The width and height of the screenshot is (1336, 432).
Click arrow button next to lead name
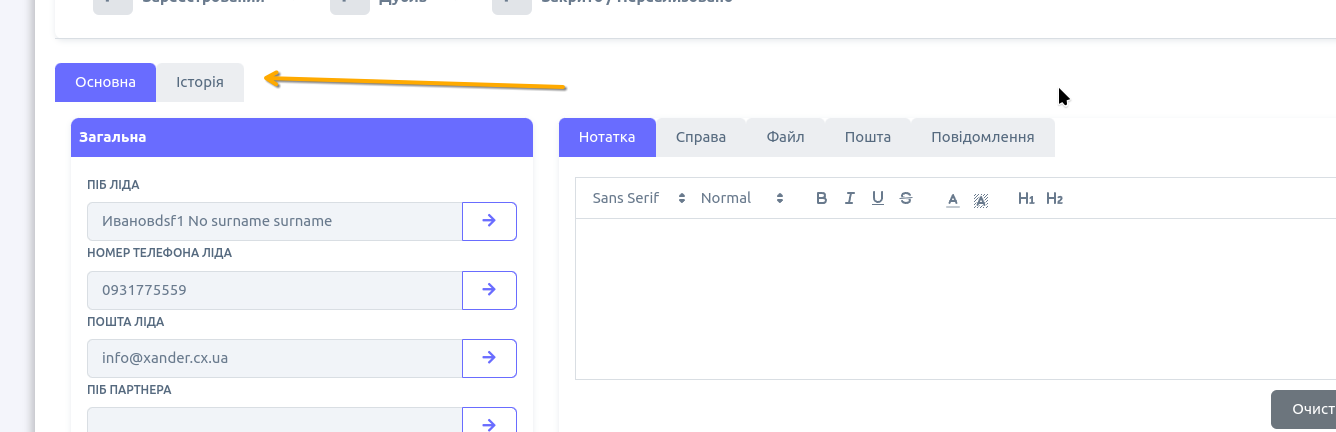pos(489,221)
